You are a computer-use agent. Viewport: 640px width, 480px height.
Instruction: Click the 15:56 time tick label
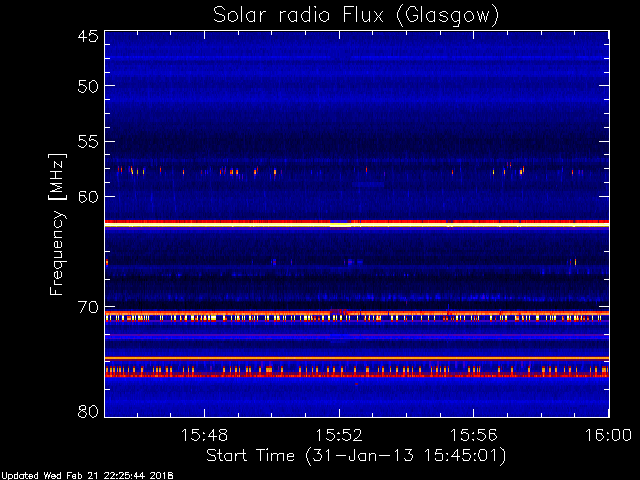tap(473, 435)
